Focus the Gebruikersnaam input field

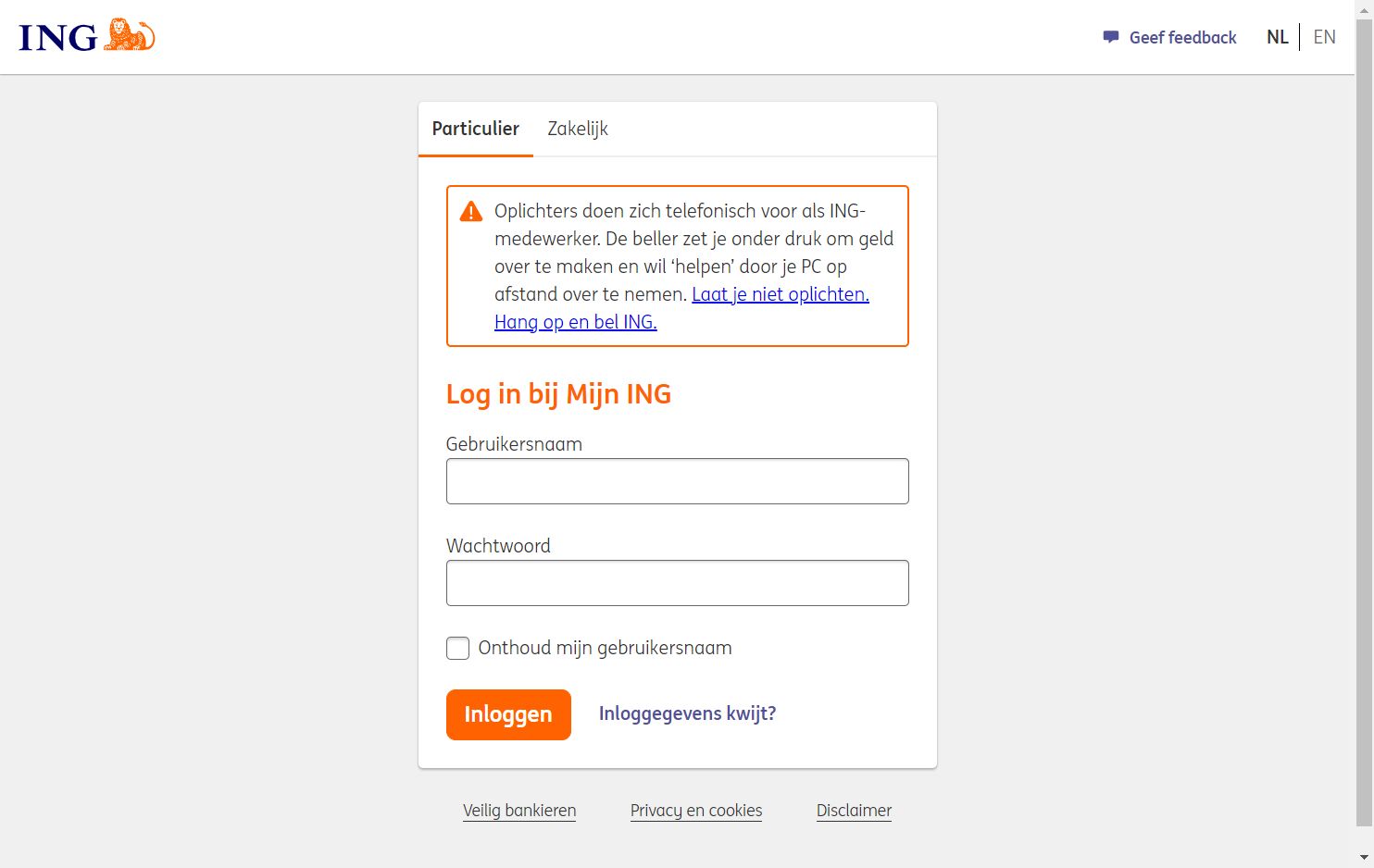click(x=678, y=481)
